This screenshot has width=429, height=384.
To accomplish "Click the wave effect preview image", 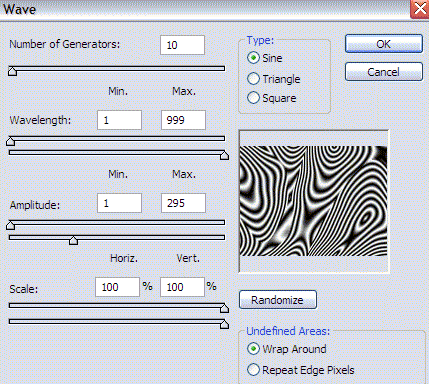I will click(x=314, y=201).
